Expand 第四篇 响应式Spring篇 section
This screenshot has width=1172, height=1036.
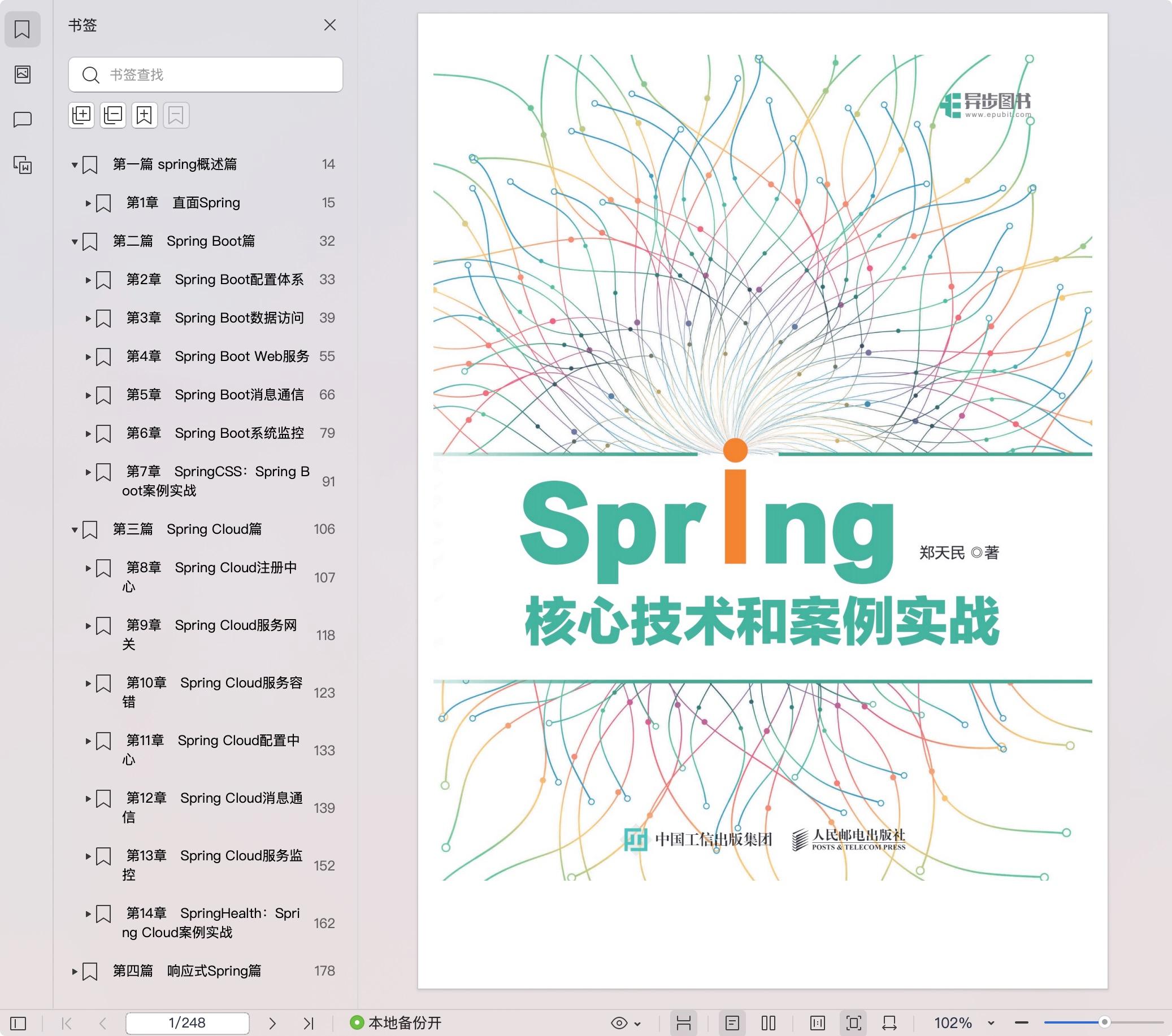74,971
